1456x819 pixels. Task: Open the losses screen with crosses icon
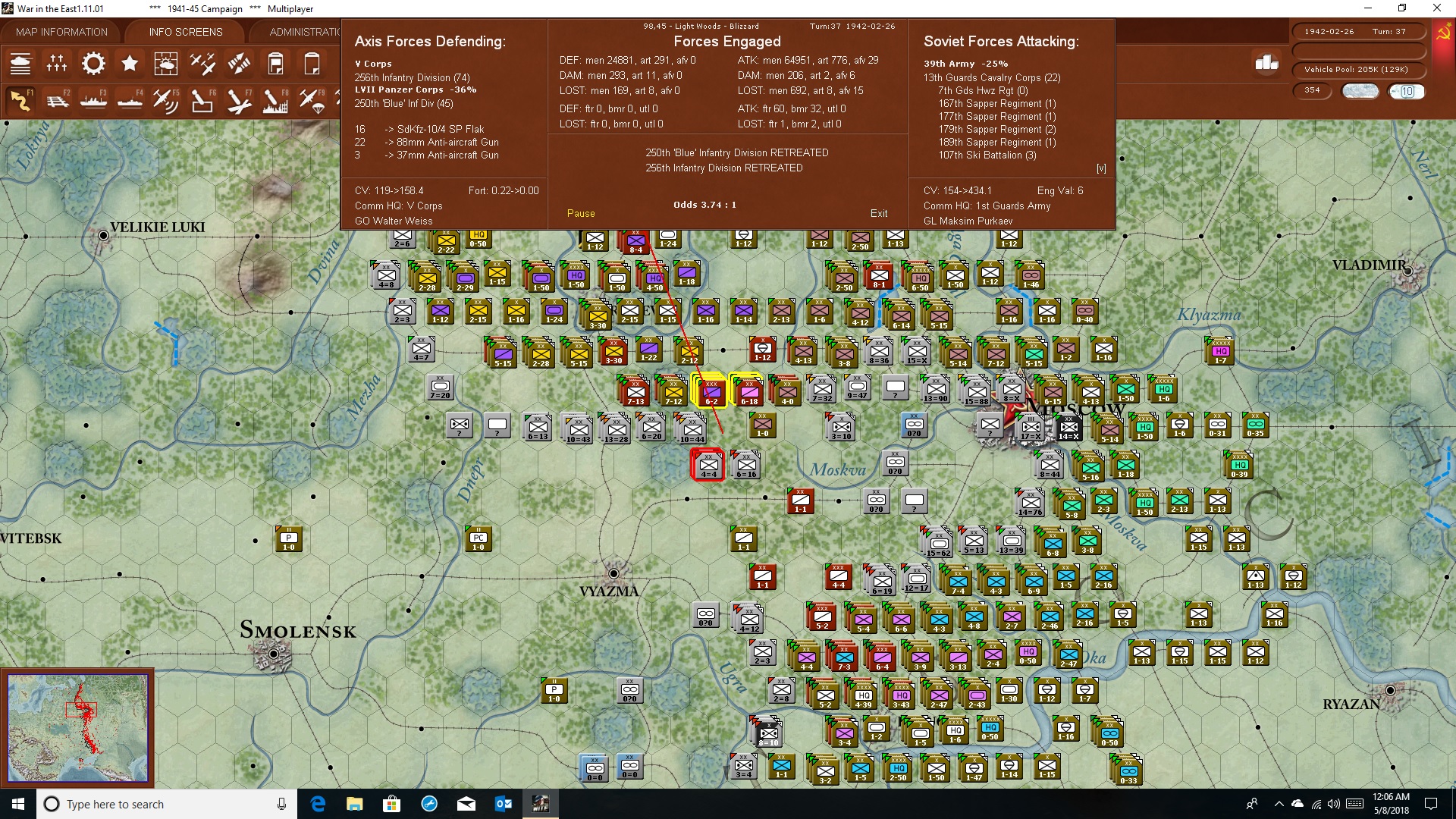pyautogui.click(x=57, y=64)
